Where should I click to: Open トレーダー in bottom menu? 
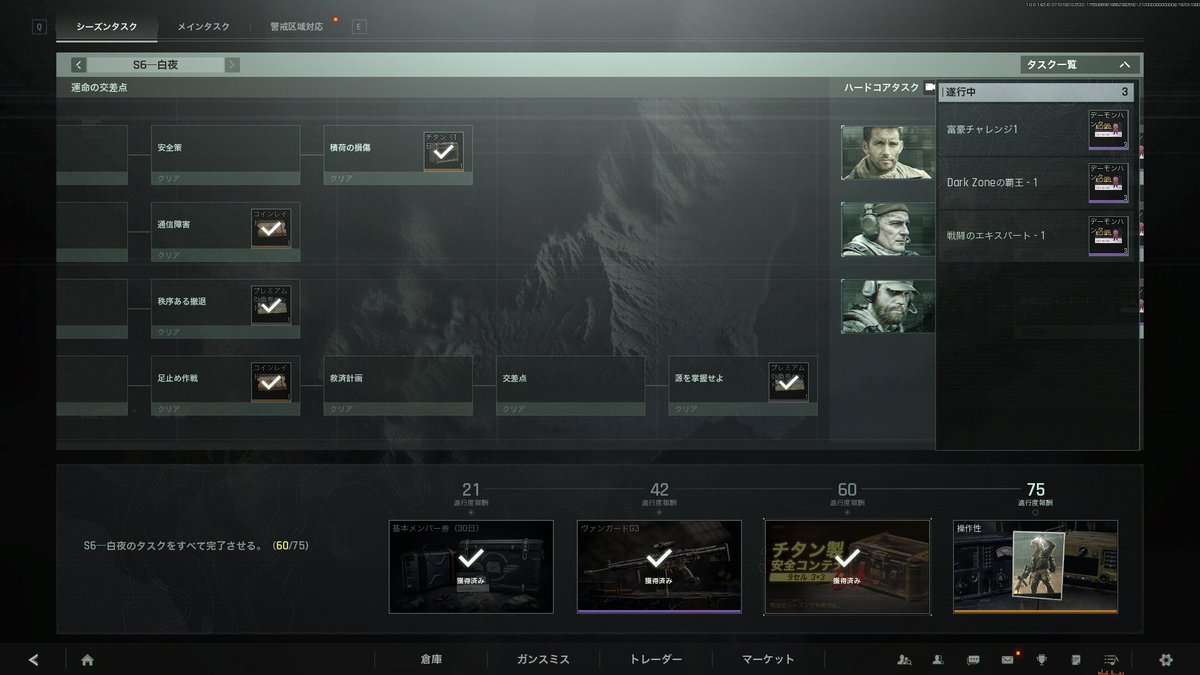656,659
